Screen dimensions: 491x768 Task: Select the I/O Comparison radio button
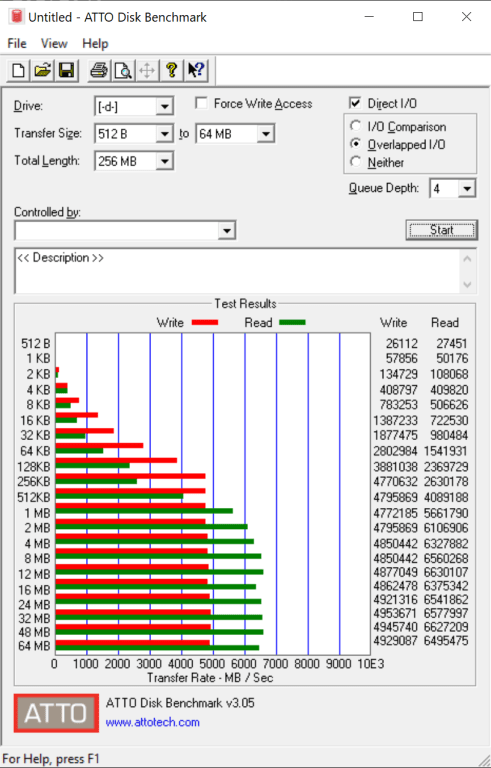(355, 126)
